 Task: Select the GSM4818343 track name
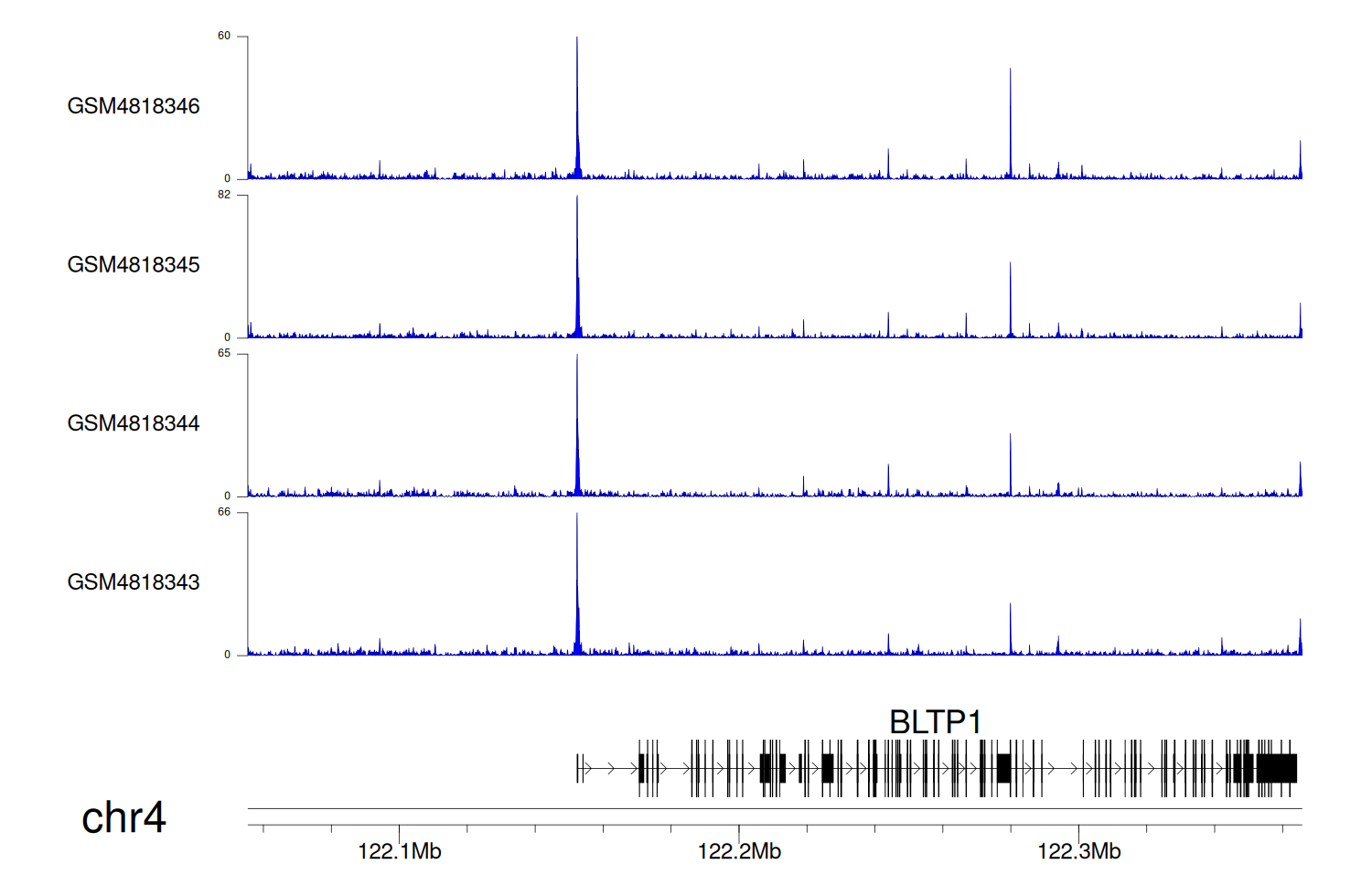134,582
